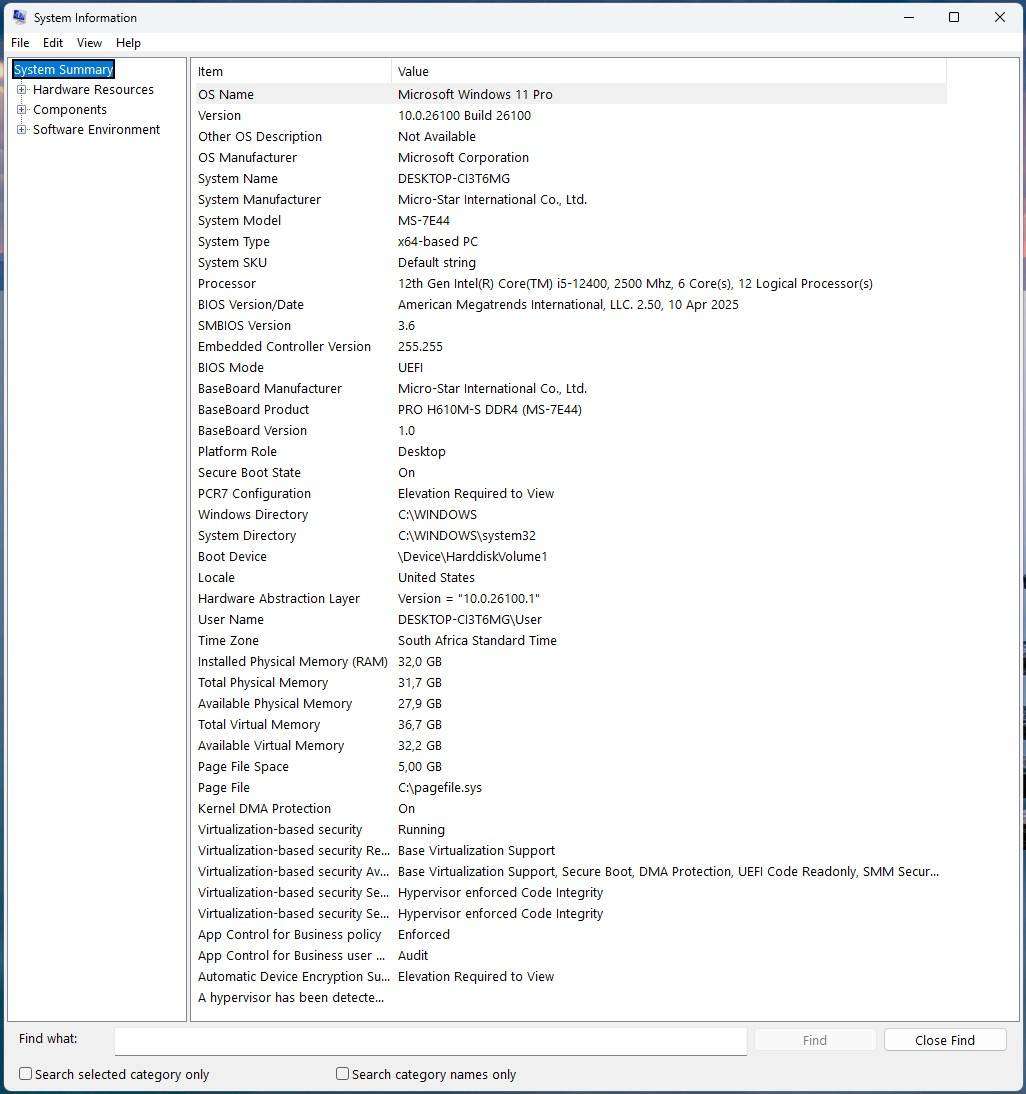The width and height of the screenshot is (1026, 1094).
Task: Open the Help menu
Action: (128, 43)
